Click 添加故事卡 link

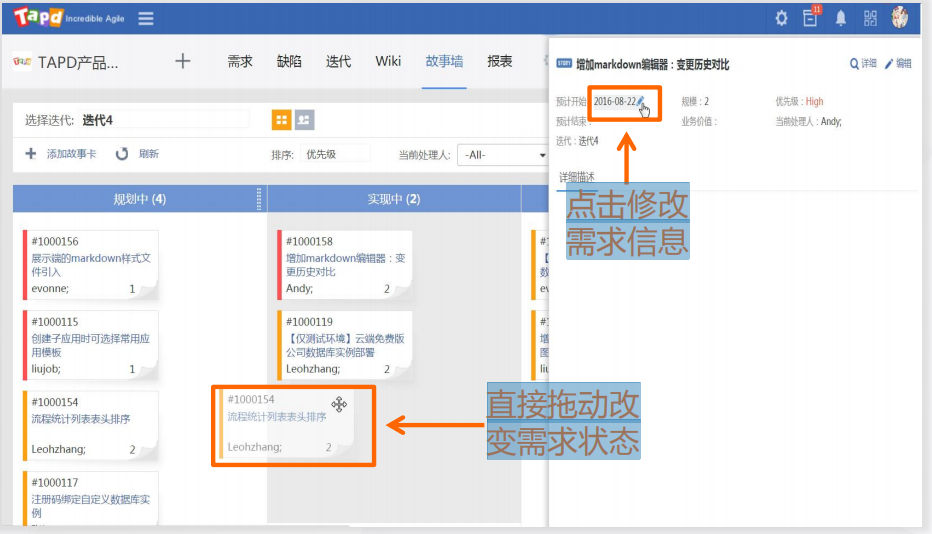[71, 154]
